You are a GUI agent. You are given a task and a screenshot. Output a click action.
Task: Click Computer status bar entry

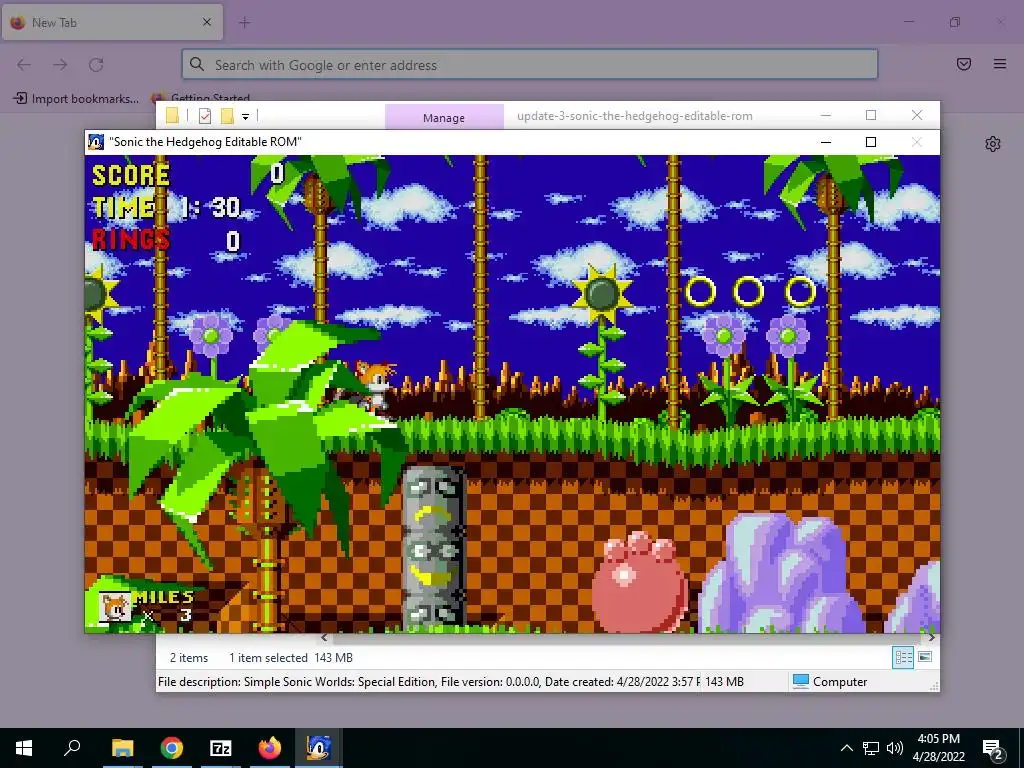pyautogui.click(x=830, y=682)
